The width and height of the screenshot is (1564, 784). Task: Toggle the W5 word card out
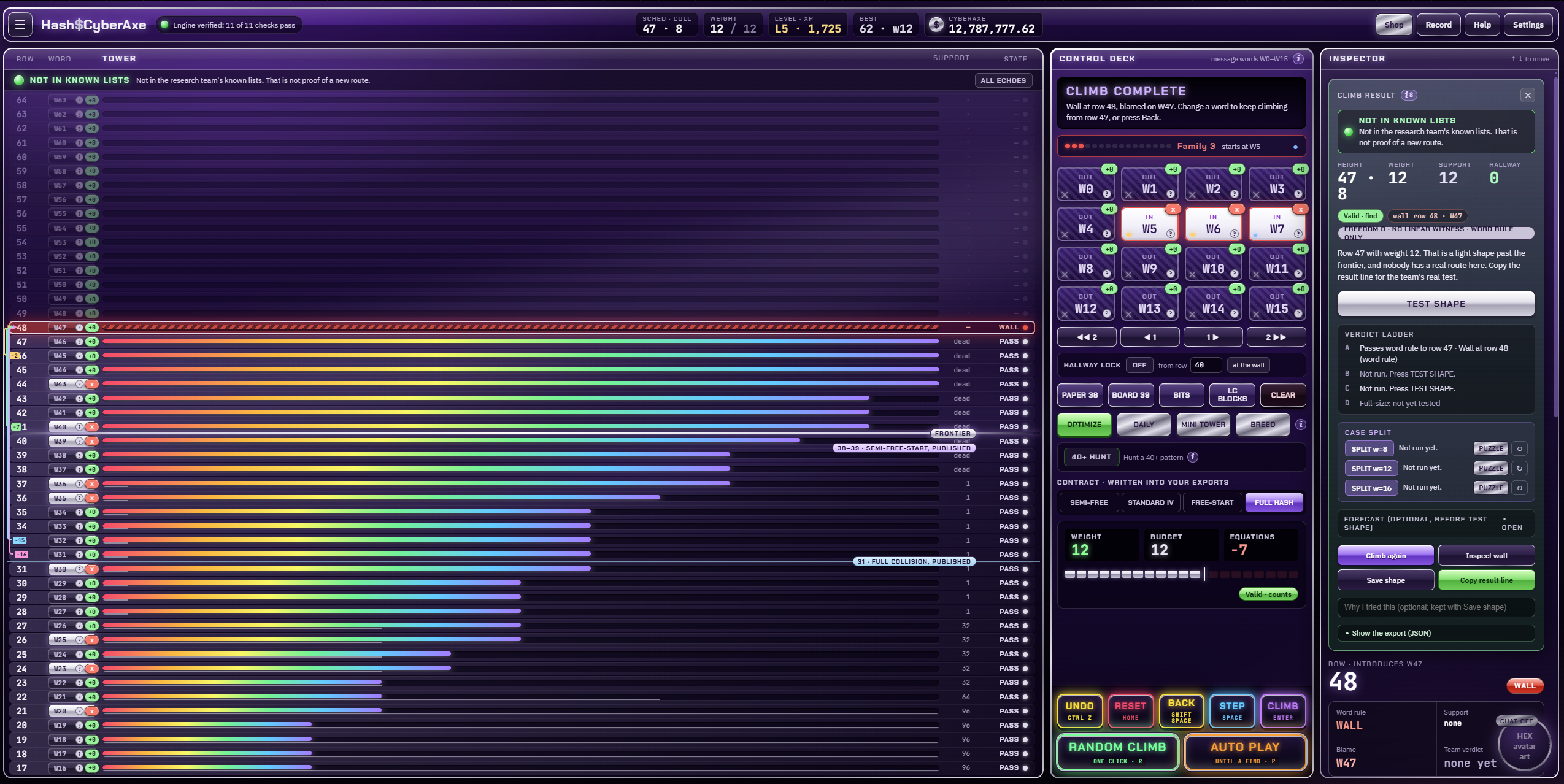pyautogui.click(x=1149, y=225)
